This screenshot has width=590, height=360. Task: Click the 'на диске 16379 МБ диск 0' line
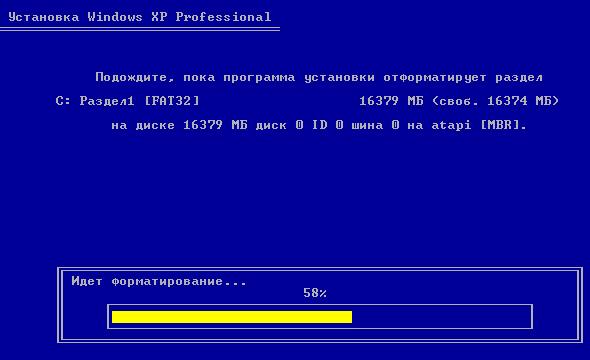pos(319,125)
